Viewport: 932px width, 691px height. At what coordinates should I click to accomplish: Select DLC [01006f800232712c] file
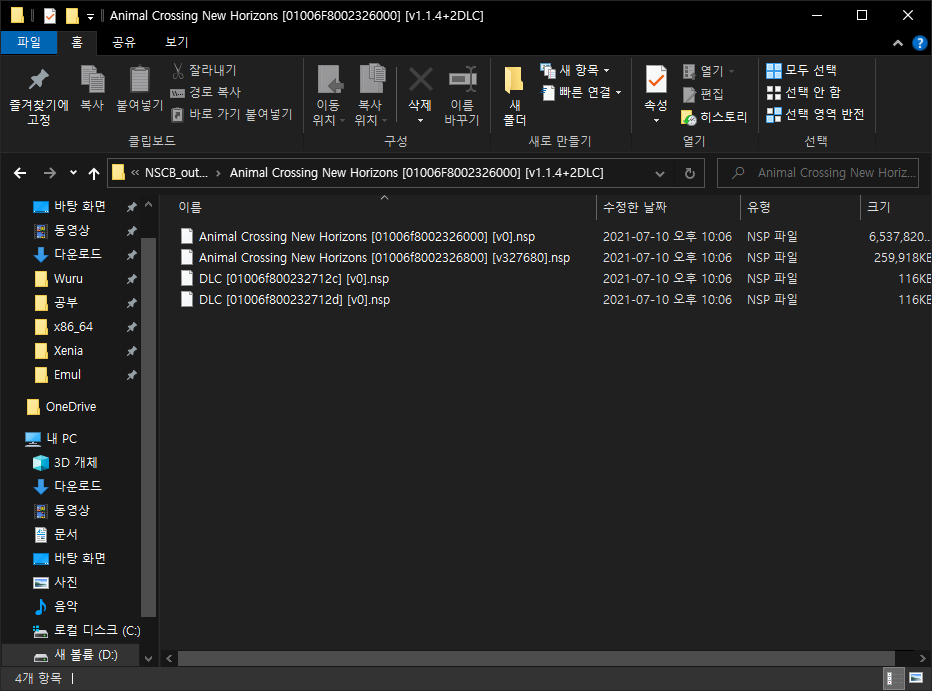(294, 279)
